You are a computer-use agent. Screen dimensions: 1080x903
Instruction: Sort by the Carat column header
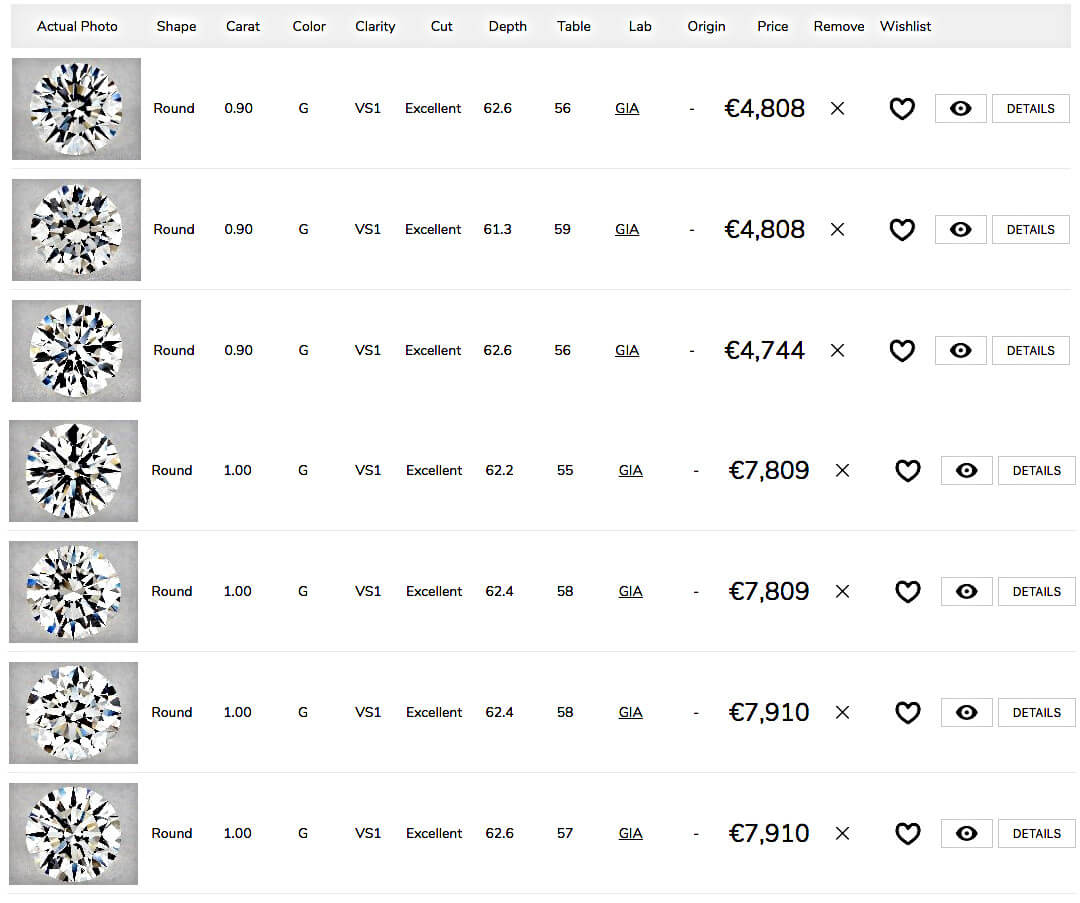243,26
